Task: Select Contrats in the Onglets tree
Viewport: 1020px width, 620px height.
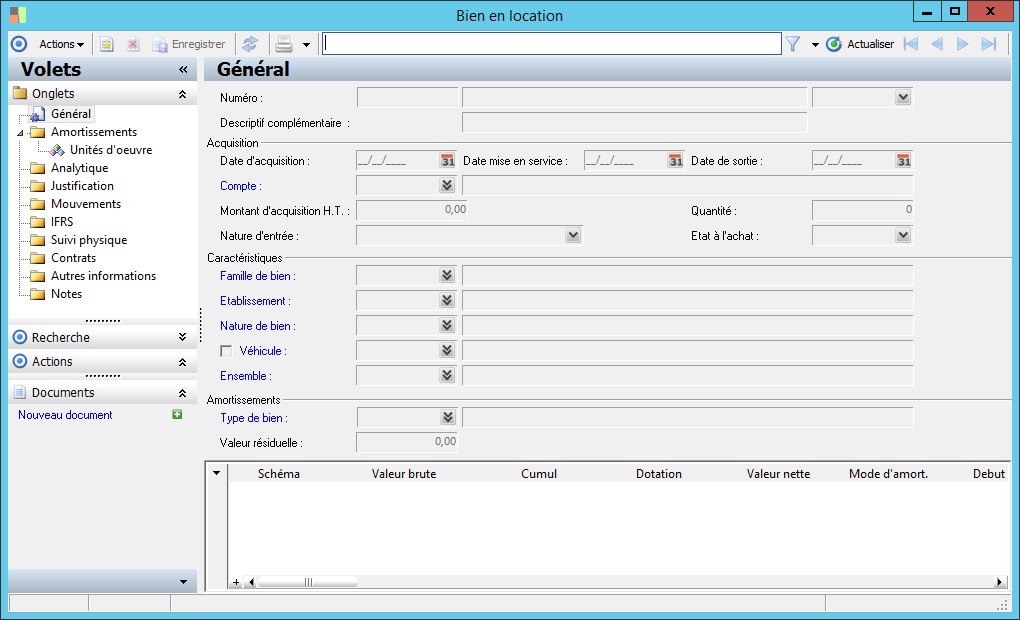Action: pyautogui.click(x=73, y=258)
